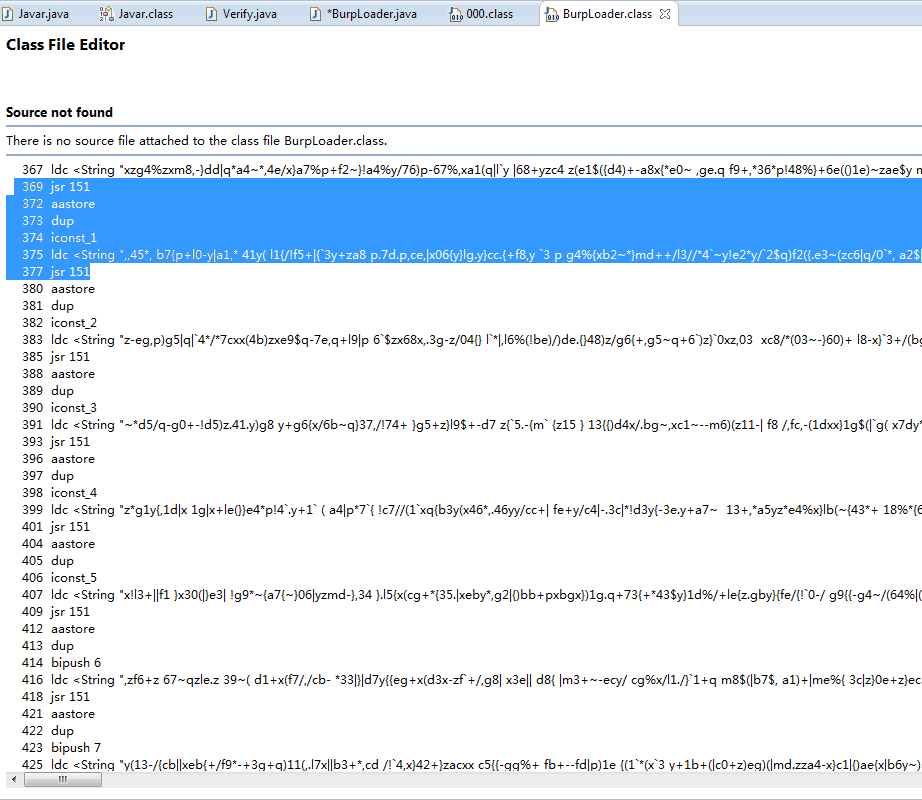Click line 380 aastore instruction
The image size is (922, 800).
(58, 289)
